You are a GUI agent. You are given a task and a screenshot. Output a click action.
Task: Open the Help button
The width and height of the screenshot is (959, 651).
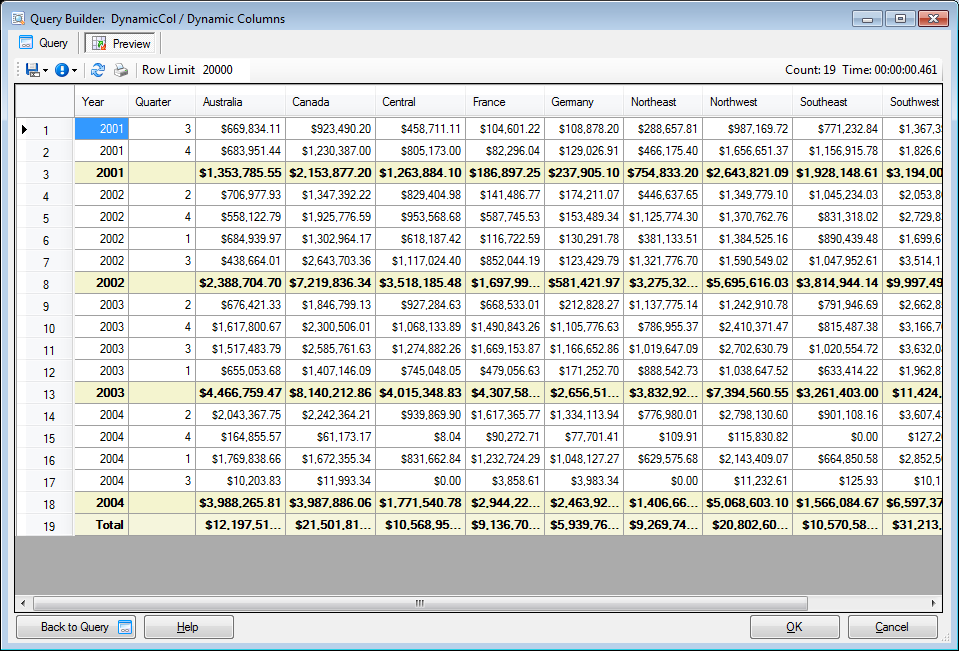click(188, 627)
